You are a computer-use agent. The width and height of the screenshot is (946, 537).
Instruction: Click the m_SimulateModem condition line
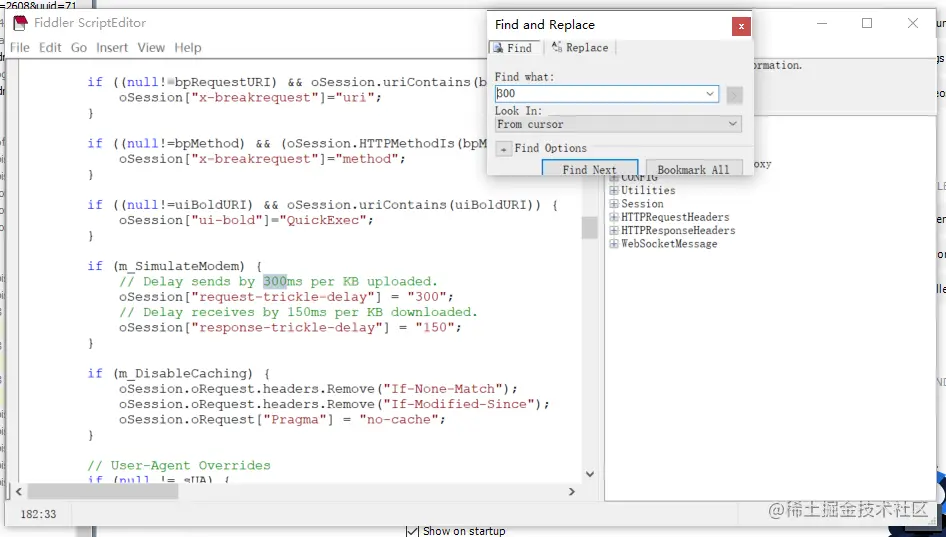pos(174,266)
